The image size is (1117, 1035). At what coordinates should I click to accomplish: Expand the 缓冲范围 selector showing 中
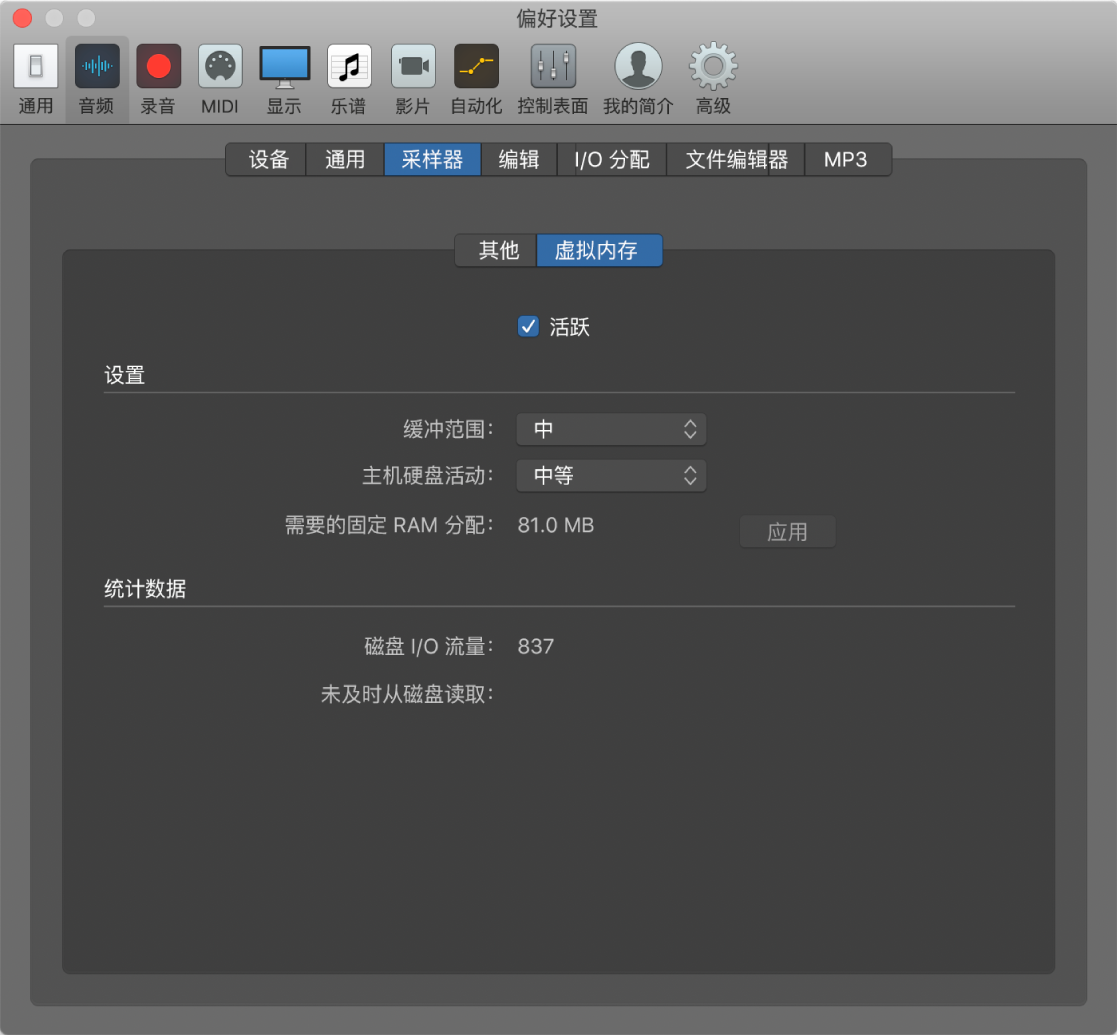coord(611,428)
